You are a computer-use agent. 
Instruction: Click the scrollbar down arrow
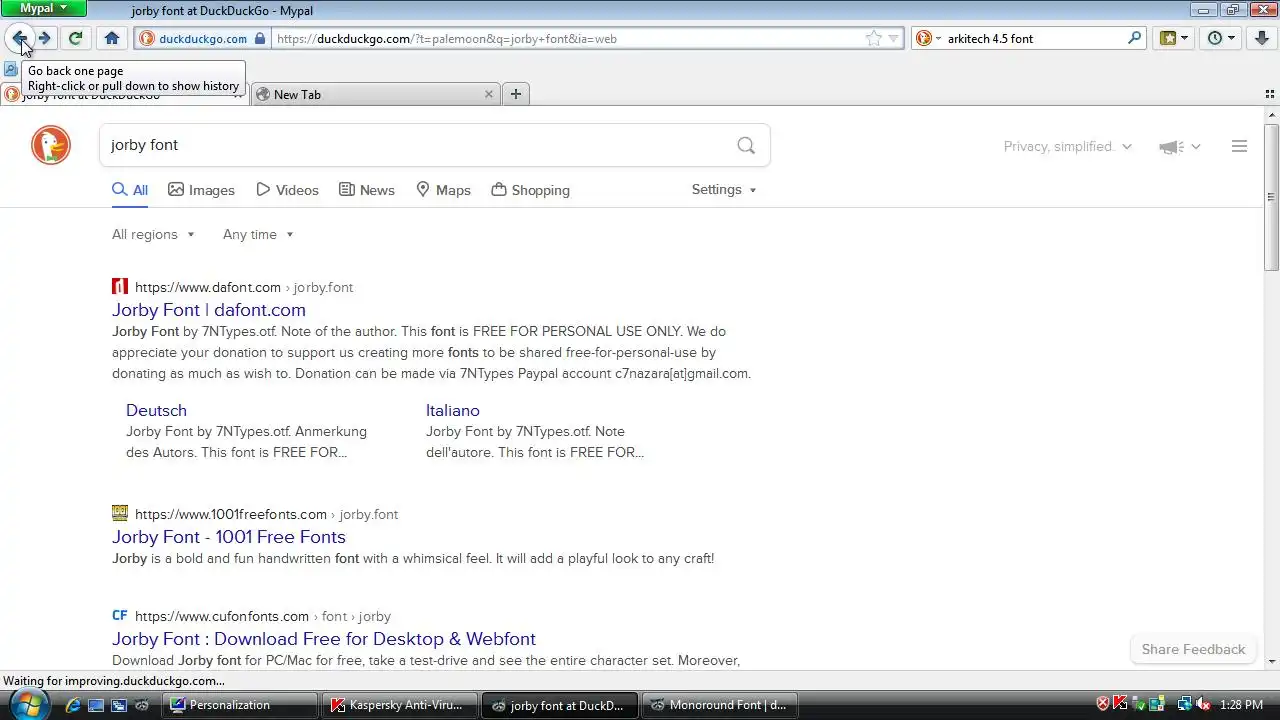click(1272, 661)
